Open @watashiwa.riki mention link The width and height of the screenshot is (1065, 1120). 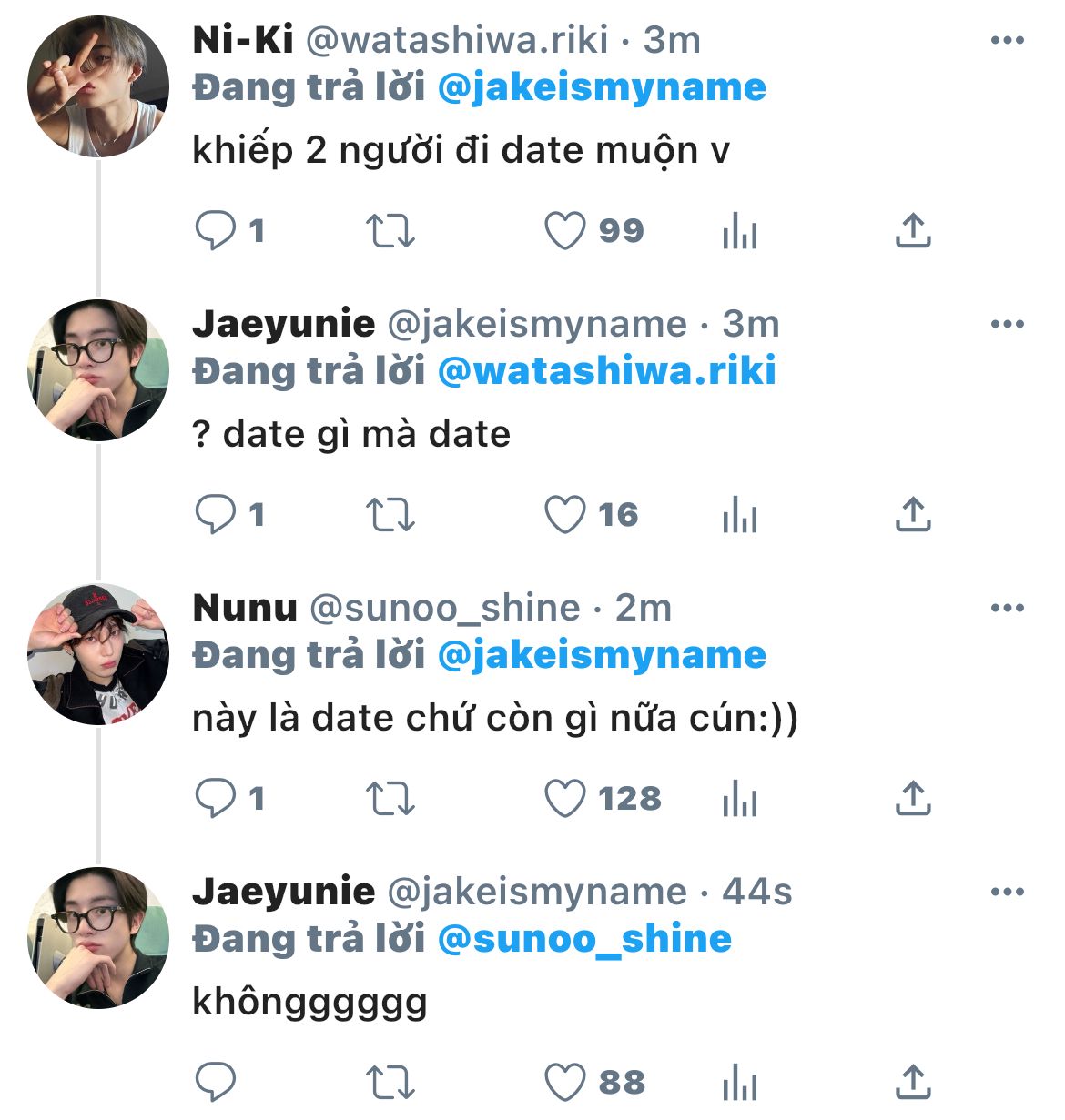(606, 372)
